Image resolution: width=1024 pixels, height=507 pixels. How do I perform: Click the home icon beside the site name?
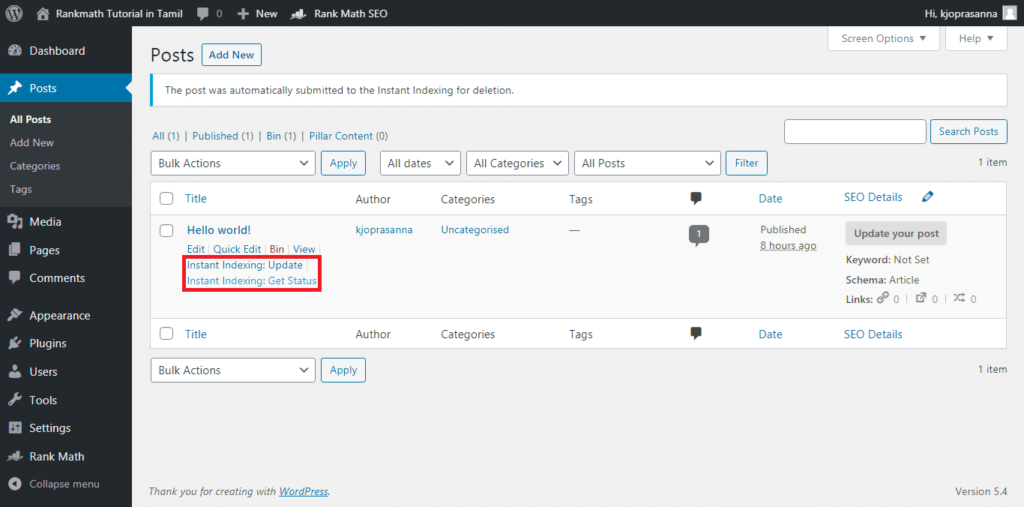(43, 13)
